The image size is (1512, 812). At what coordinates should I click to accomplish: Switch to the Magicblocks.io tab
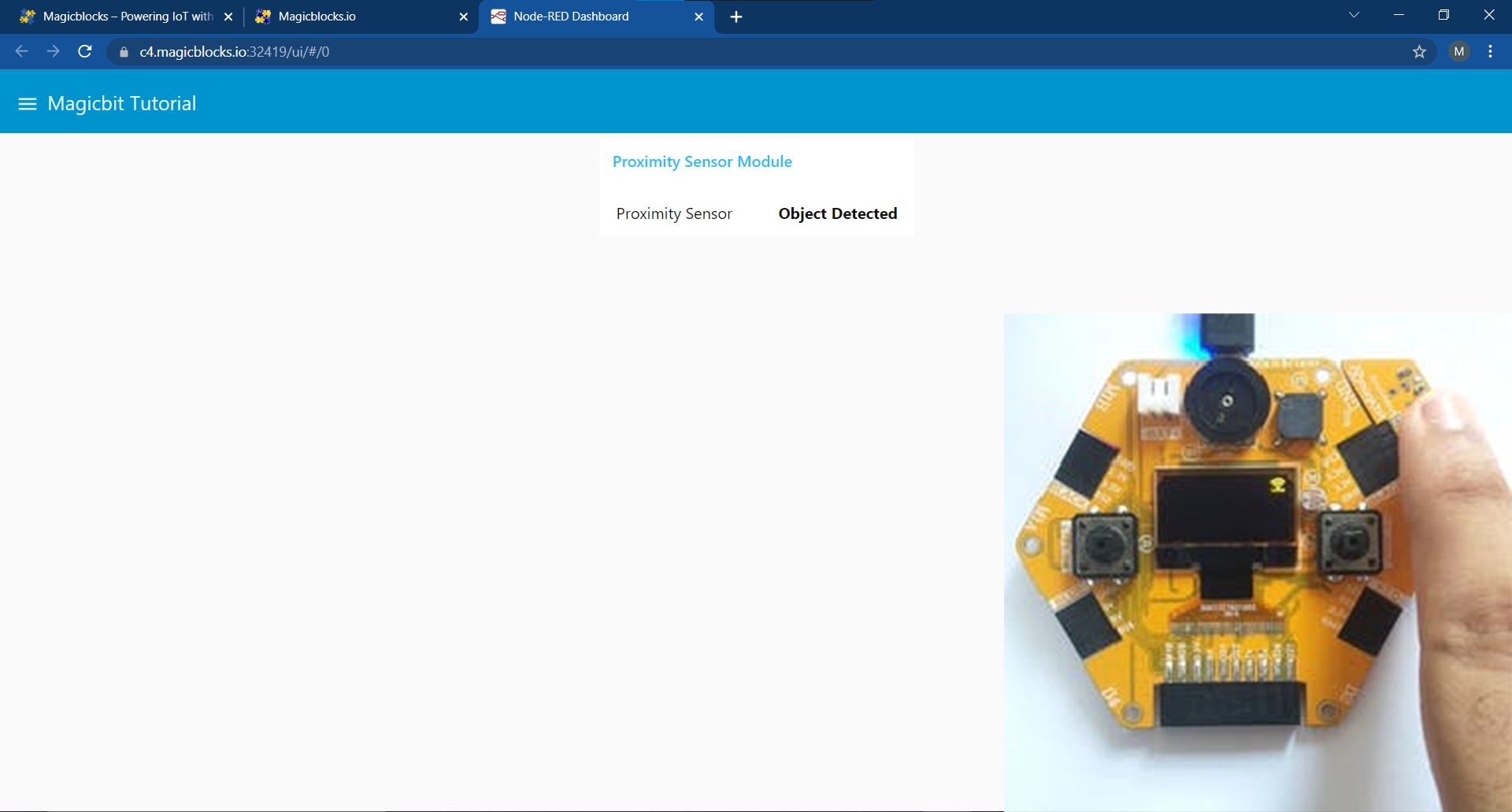339,16
